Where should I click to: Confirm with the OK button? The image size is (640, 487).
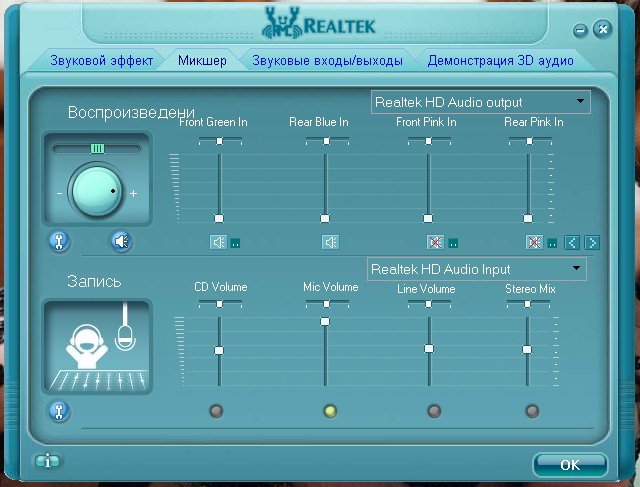[x=570, y=465]
